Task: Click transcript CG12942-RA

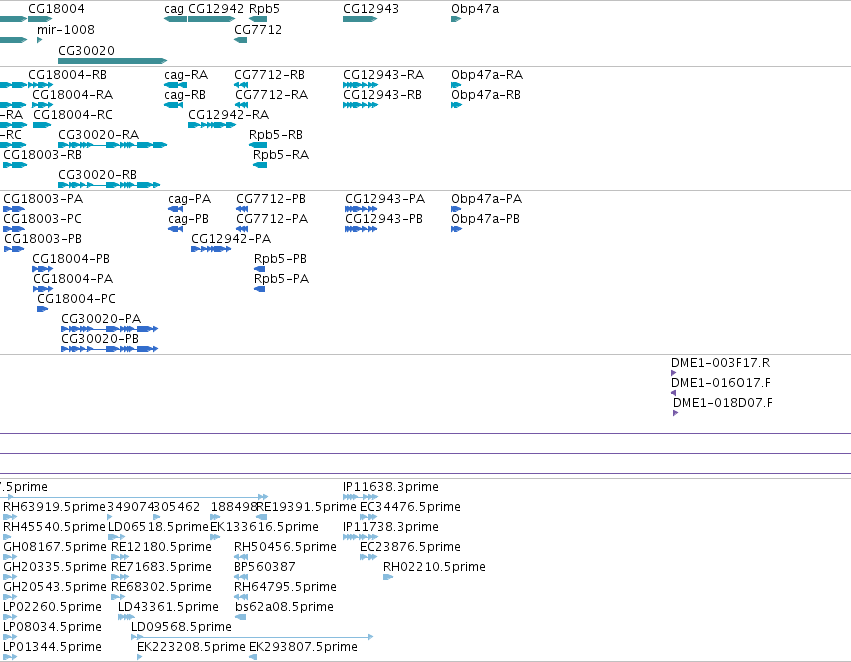Action: (x=228, y=115)
